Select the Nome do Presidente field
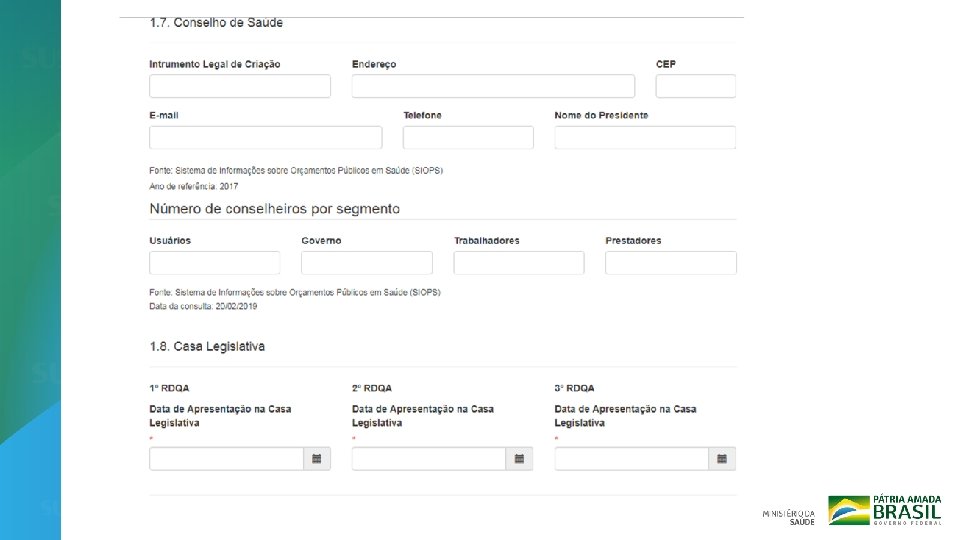Image resolution: width=960 pixels, height=540 pixels. tap(645, 137)
